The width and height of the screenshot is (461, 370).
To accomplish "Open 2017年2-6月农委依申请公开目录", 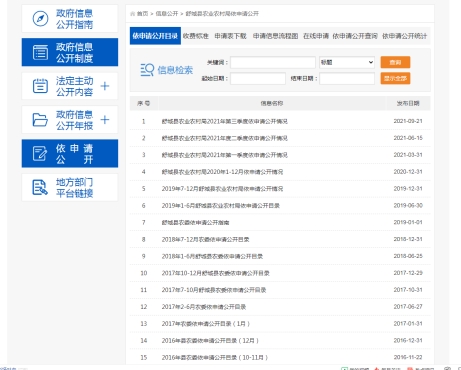I will (x=204, y=307).
